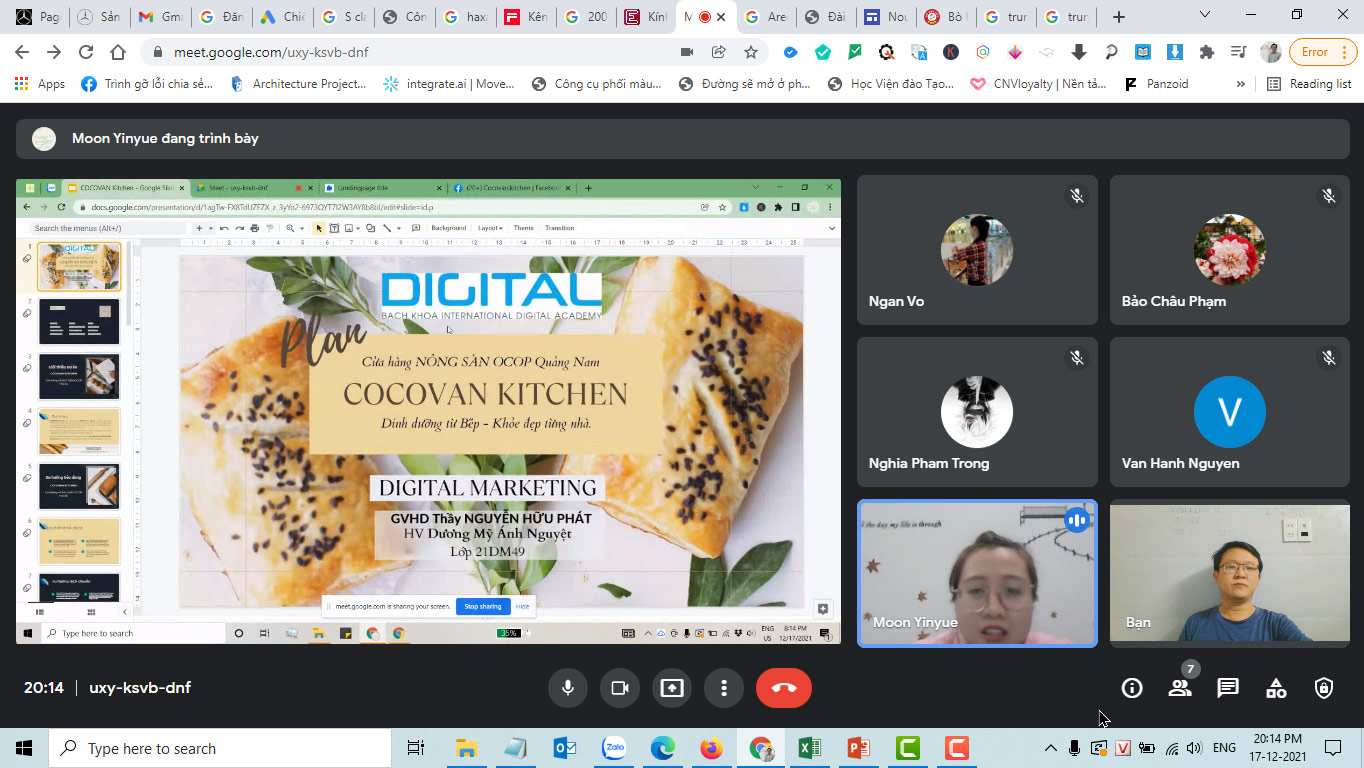Click the shared presentation screen area
The width and height of the screenshot is (1364, 768).
tap(428, 411)
